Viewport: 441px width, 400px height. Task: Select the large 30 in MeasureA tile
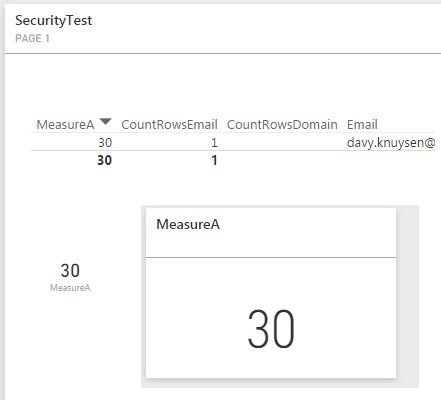click(x=271, y=329)
